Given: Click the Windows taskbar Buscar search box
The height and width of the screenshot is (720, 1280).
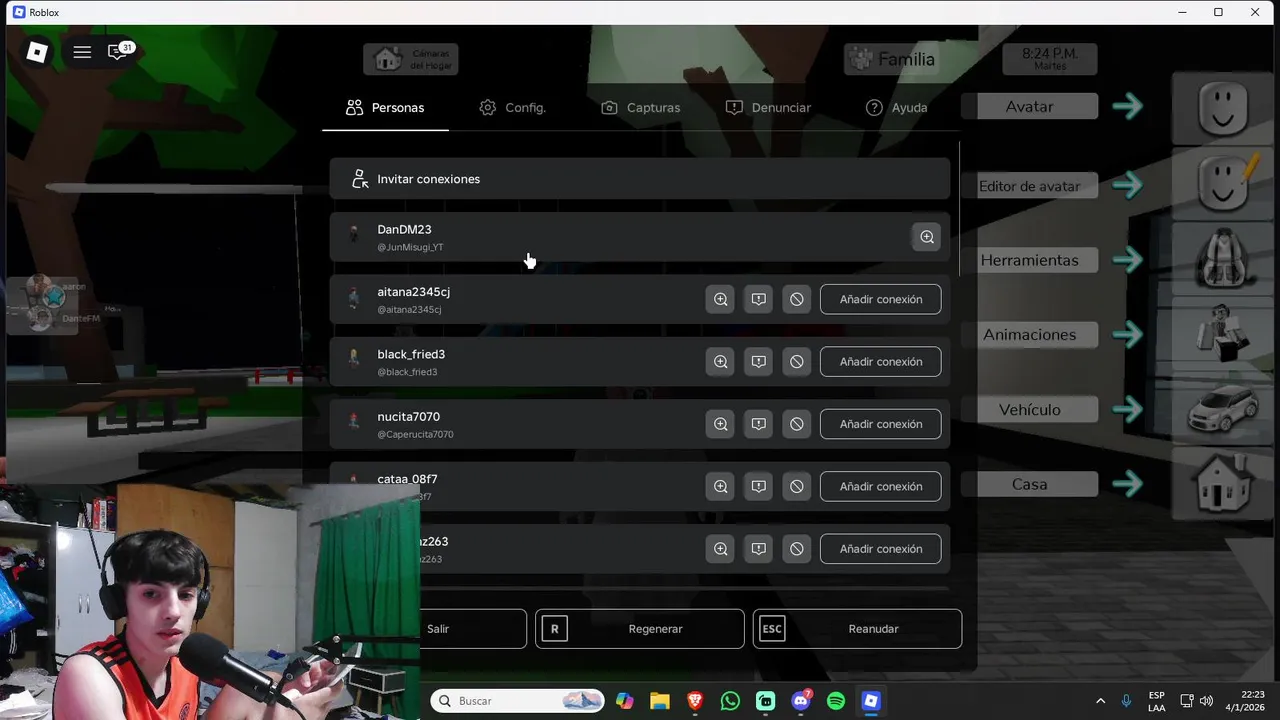Looking at the screenshot, I should click(518, 701).
